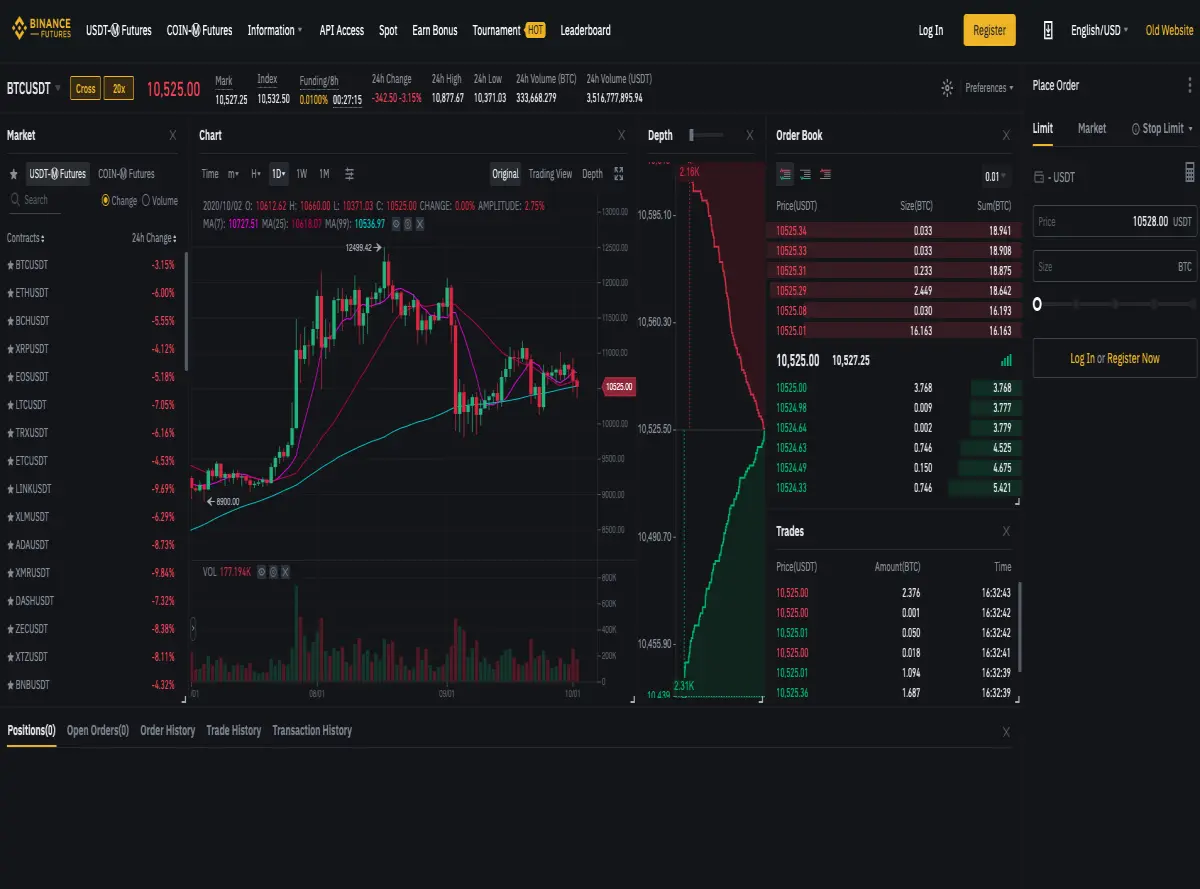Viewport: 1200px width, 889px height.
Task: Select the Volume radio button
Action: [146, 200]
